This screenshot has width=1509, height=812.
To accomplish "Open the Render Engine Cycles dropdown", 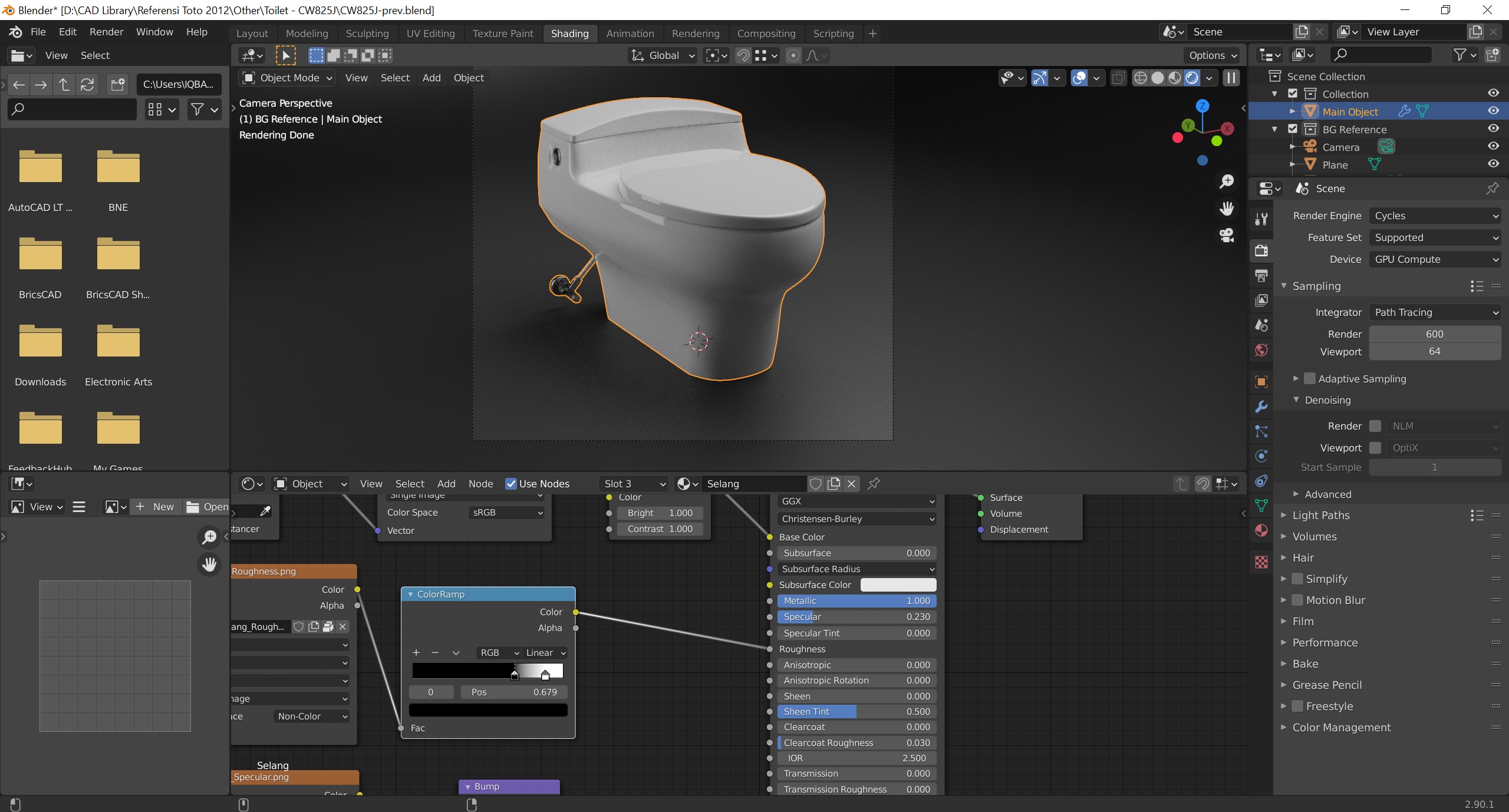I will 1434,216.
